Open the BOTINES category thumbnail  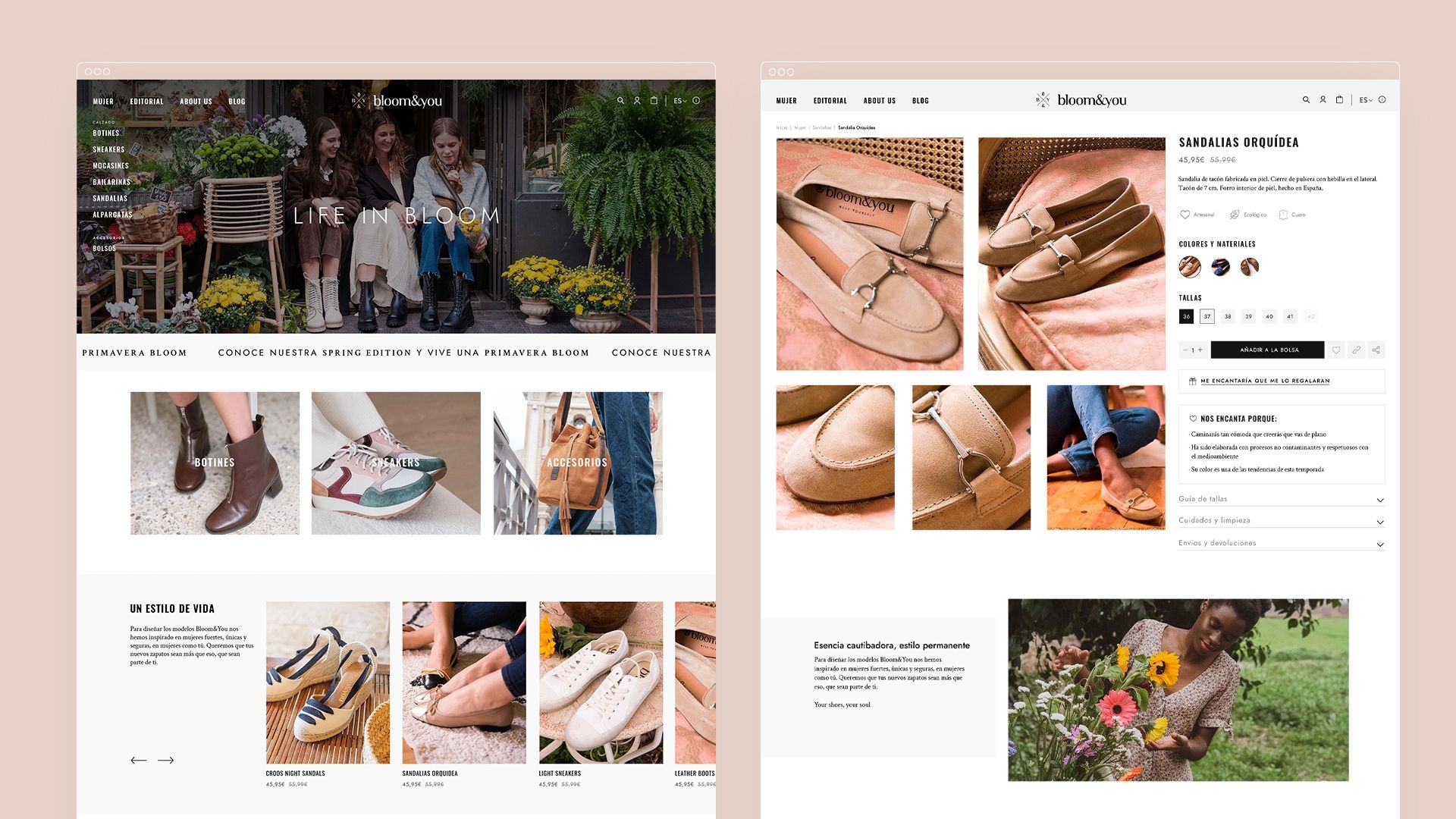(x=215, y=463)
